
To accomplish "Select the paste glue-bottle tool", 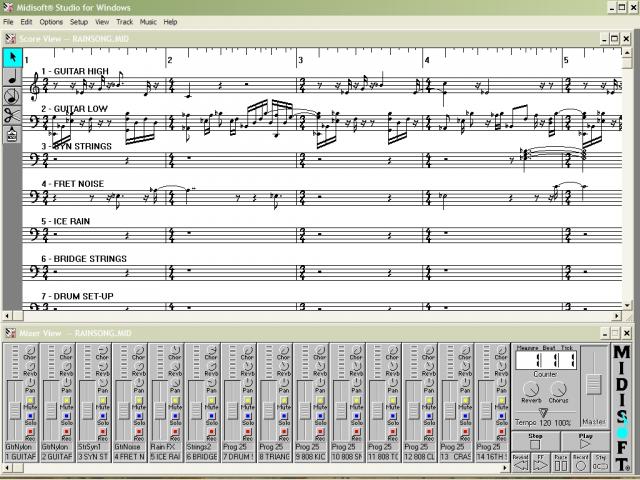I will point(12,134).
